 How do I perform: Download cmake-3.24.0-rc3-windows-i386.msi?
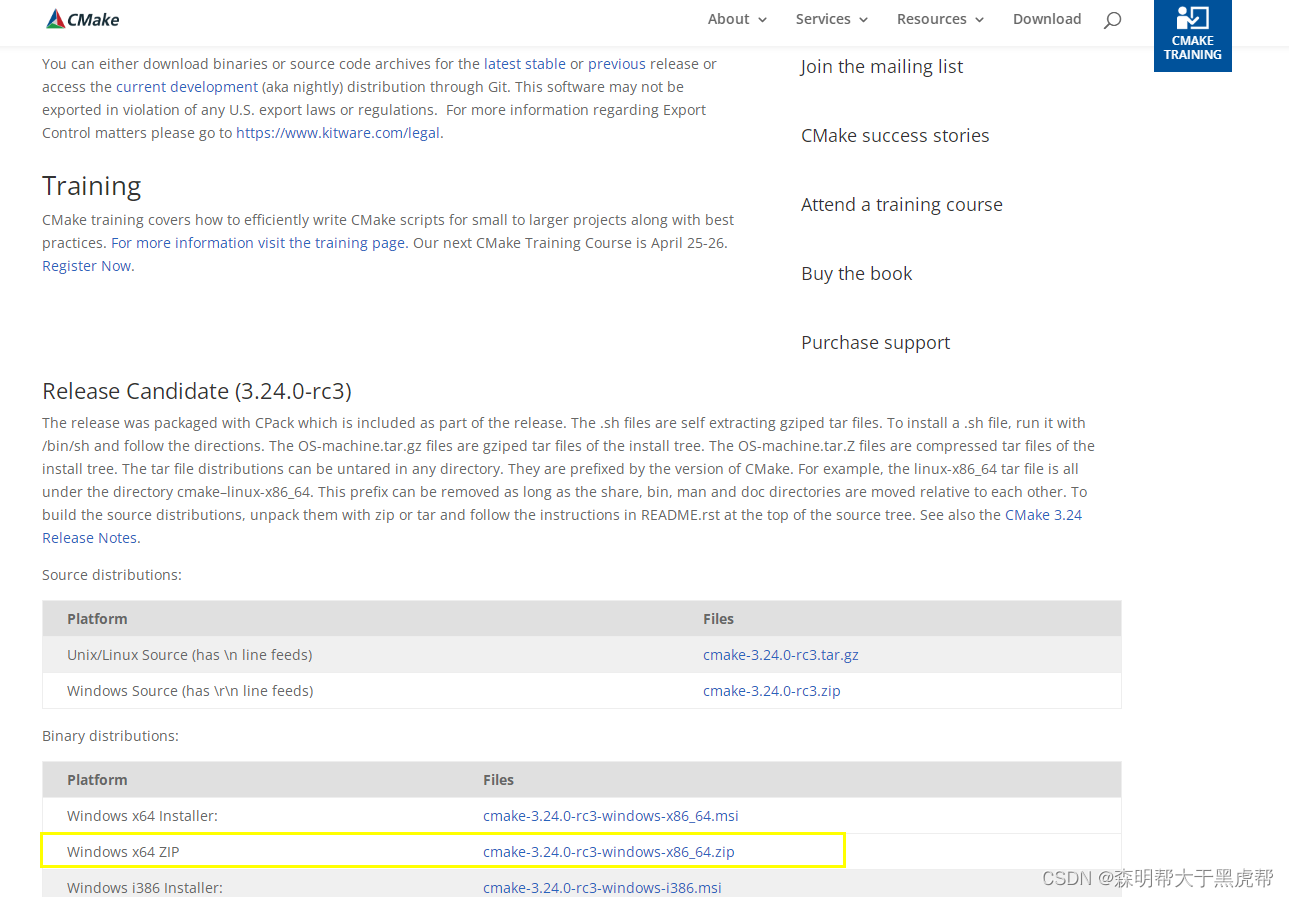coord(602,888)
